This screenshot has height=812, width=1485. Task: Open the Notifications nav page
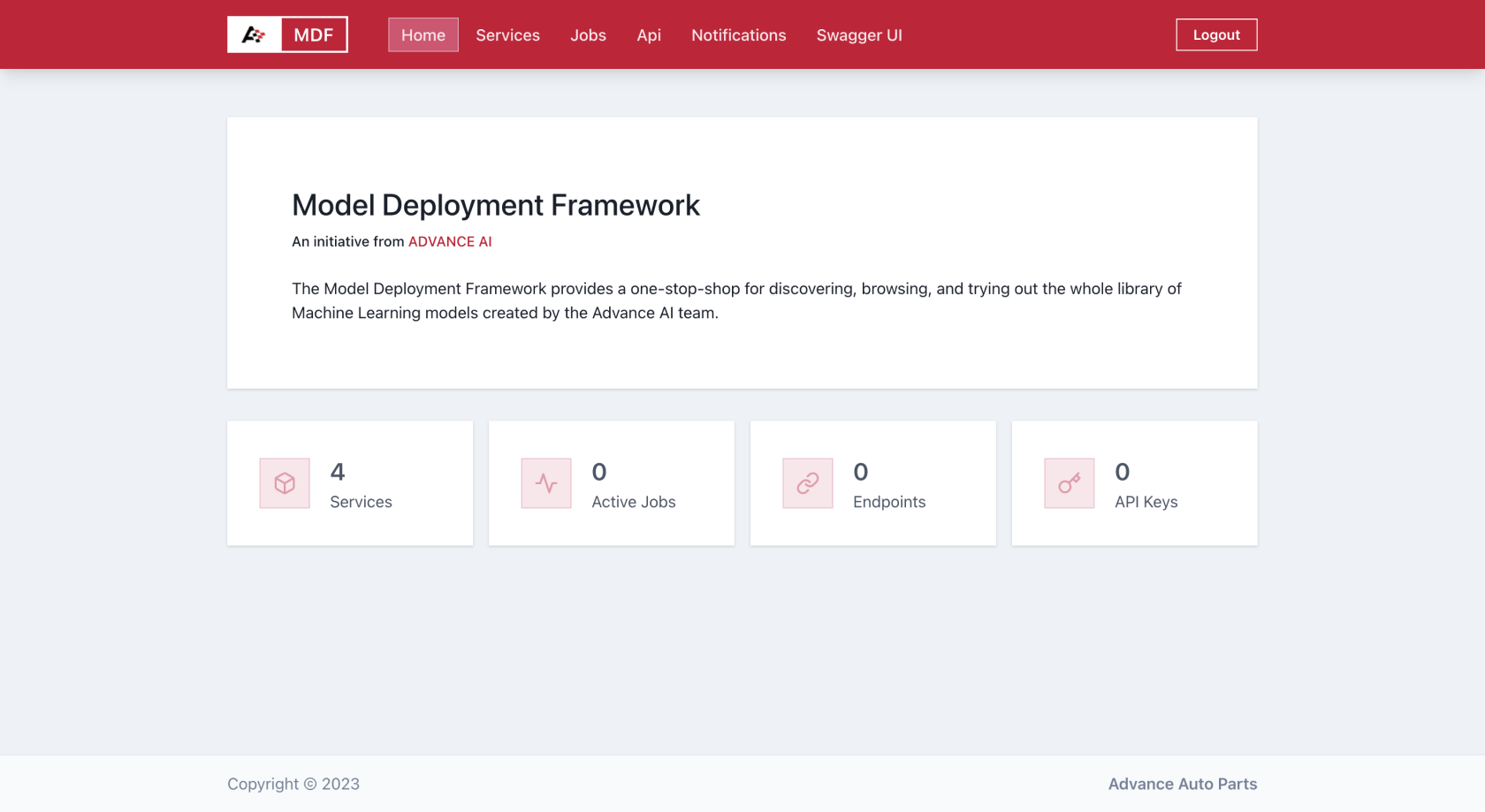[738, 34]
